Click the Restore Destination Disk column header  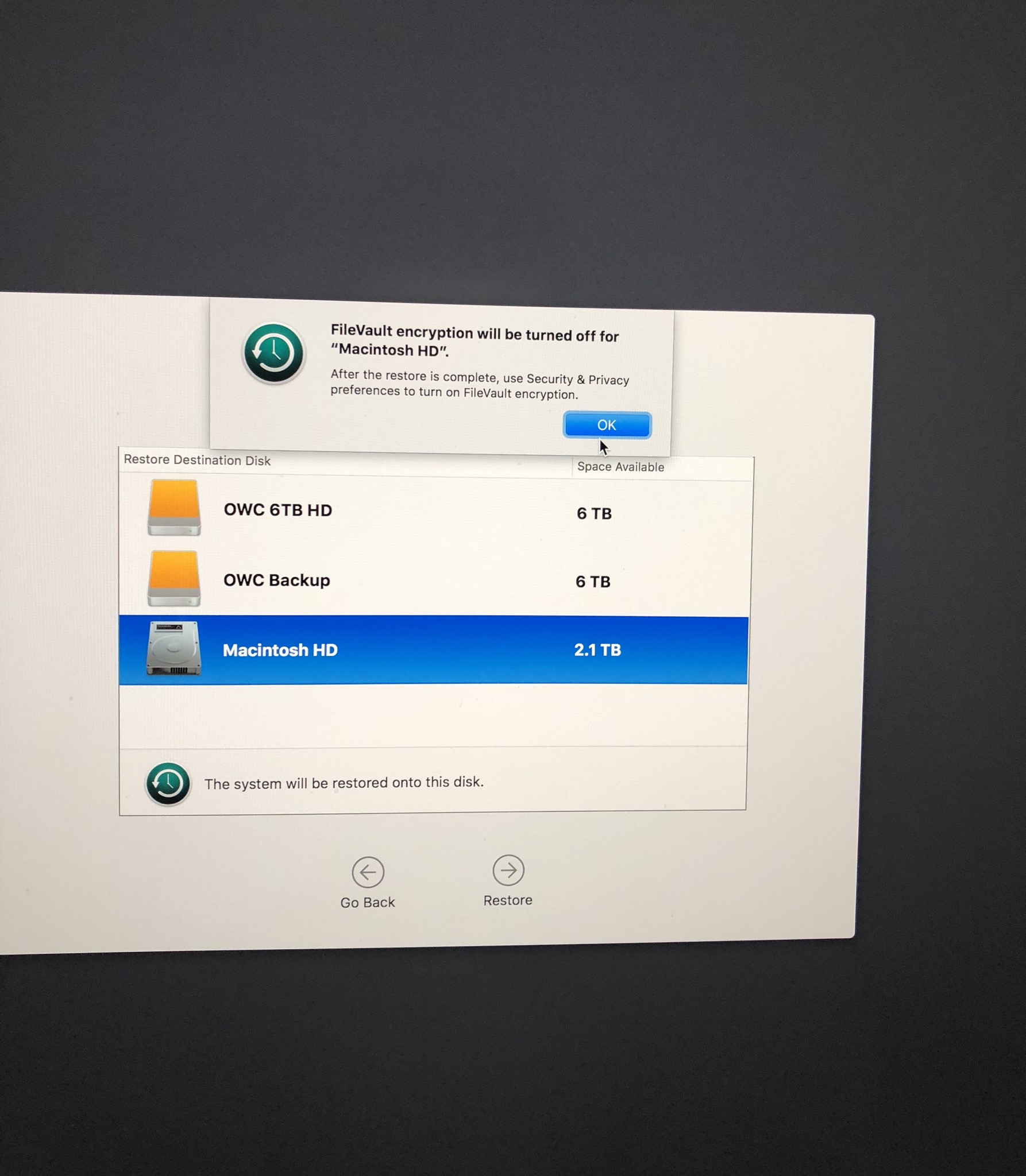(x=197, y=460)
